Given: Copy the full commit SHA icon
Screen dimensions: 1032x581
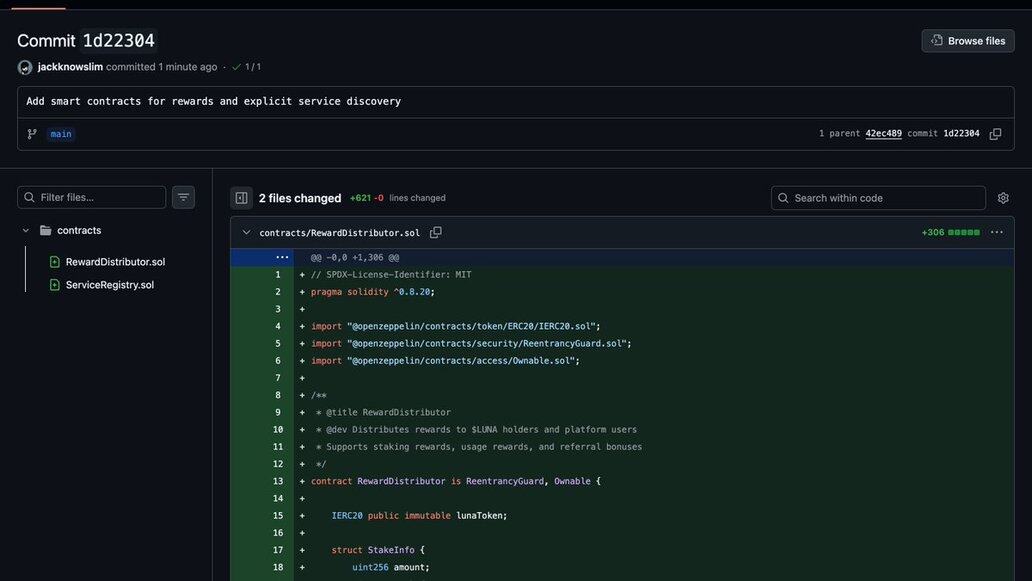Looking at the screenshot, I should (995, 134).
